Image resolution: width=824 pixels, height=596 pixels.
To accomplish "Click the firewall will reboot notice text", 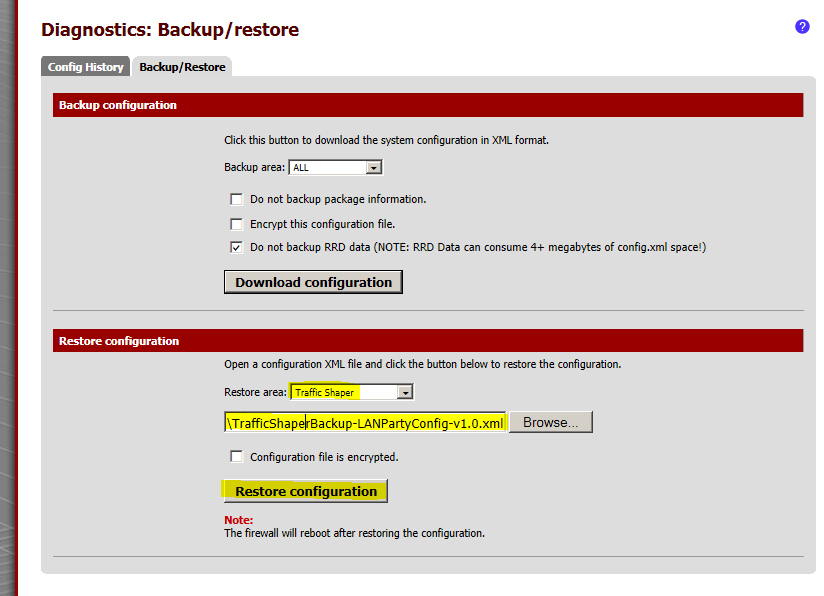I will pos(354,533).
